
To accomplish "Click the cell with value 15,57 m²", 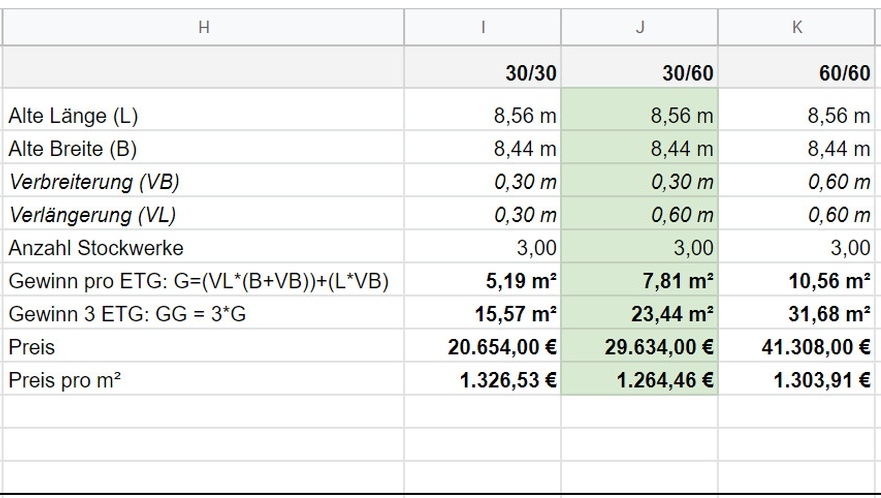I will [482, 314].
